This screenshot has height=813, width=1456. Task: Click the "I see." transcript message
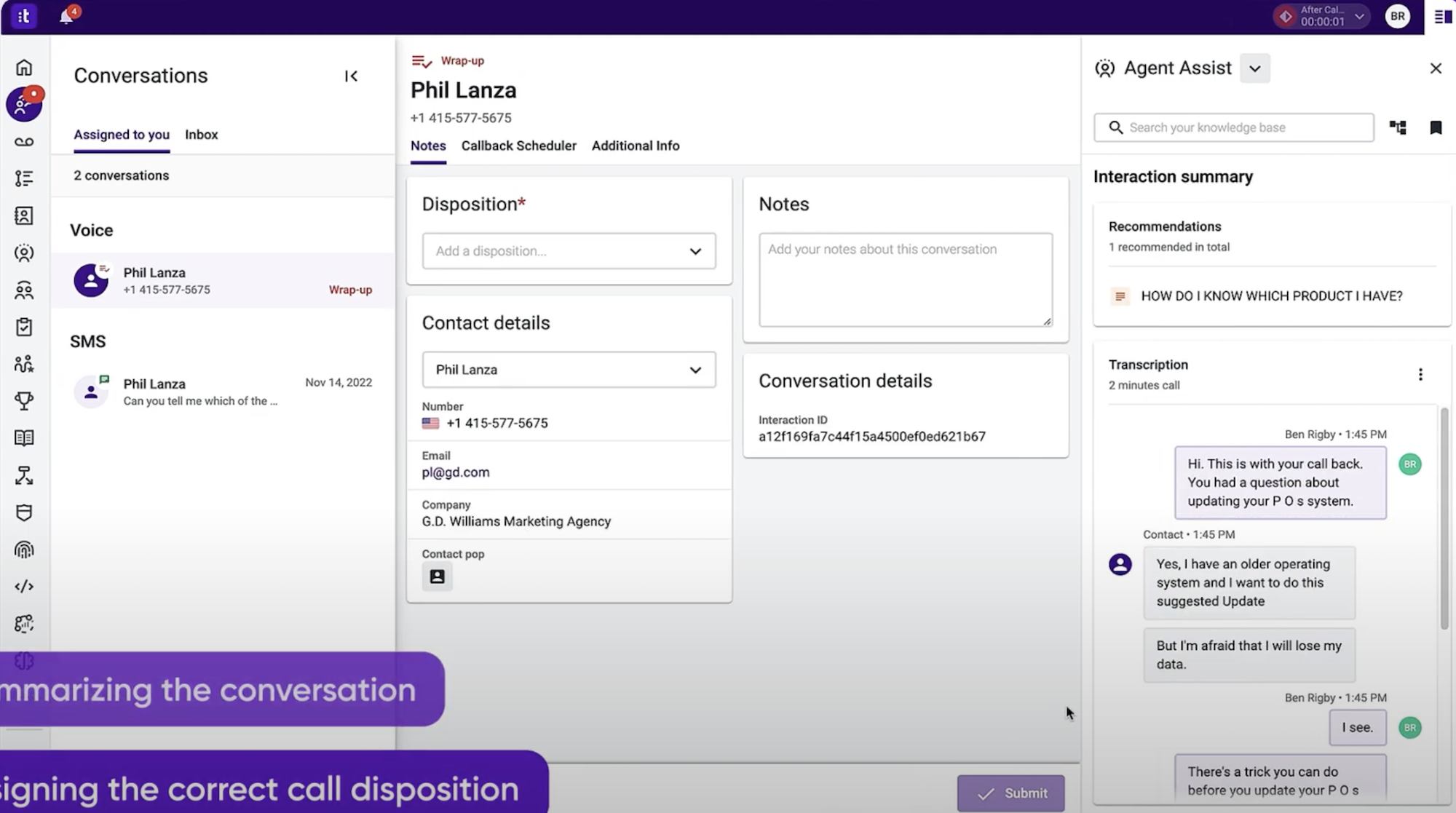point(1358,728)
